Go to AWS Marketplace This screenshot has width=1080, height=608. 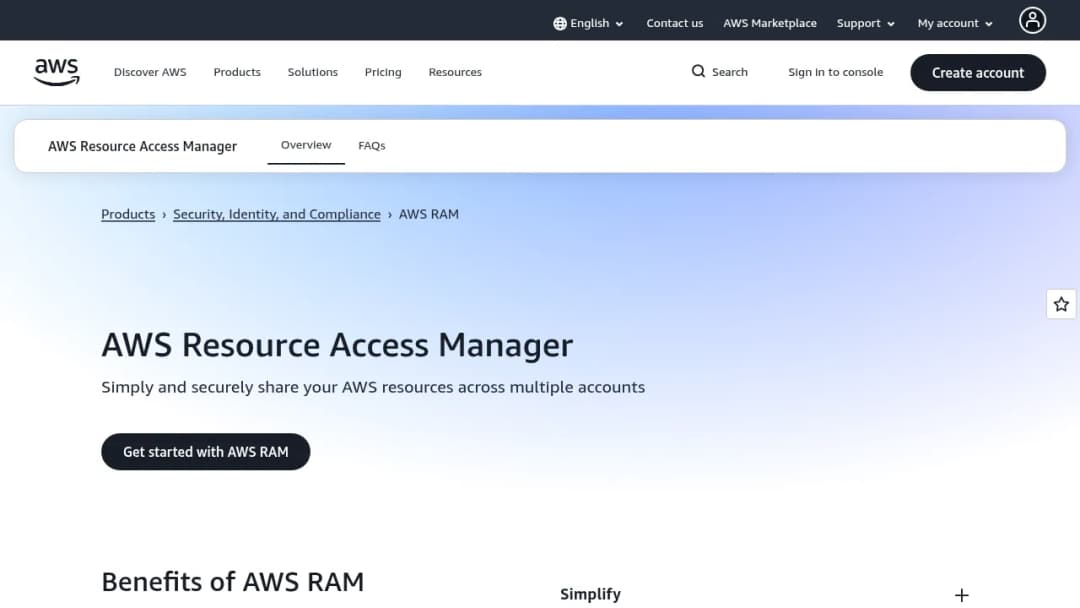(769, 23)
